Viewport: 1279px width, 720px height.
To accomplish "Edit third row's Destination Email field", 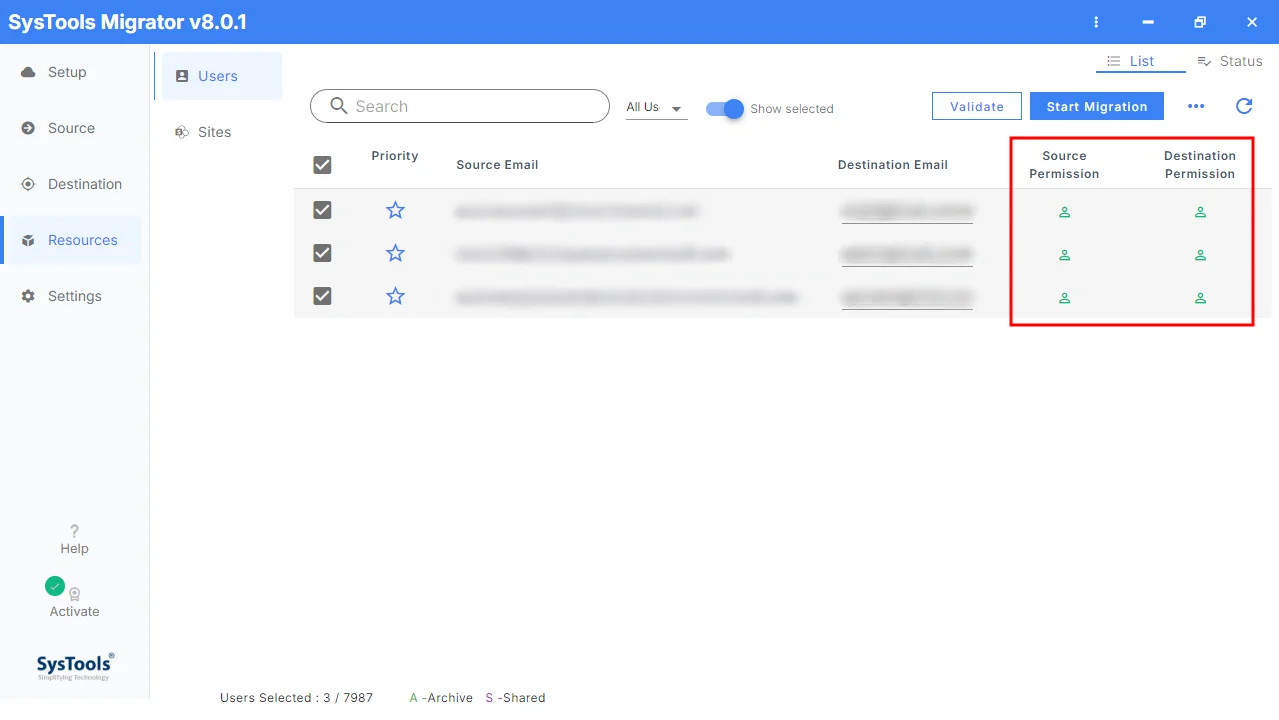I will pyautogui.click(x=907, y=298).
